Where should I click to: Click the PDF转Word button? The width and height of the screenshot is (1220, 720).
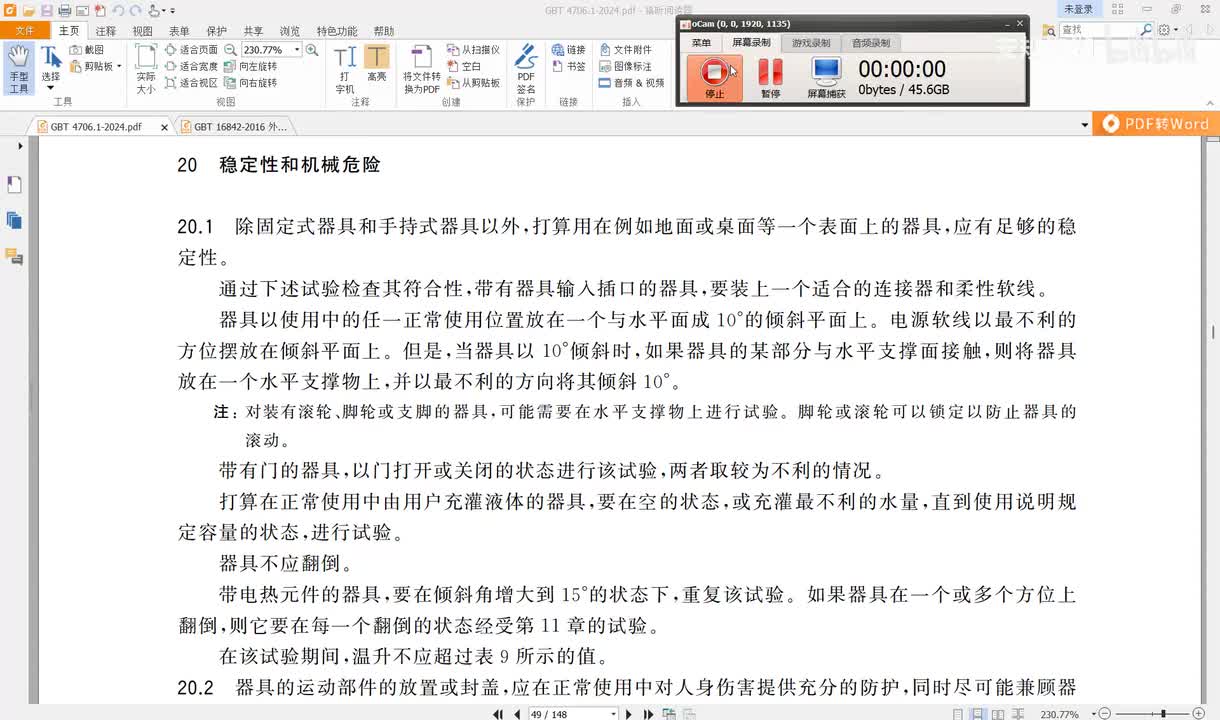pyautogui.click(x=1156, y=124)
